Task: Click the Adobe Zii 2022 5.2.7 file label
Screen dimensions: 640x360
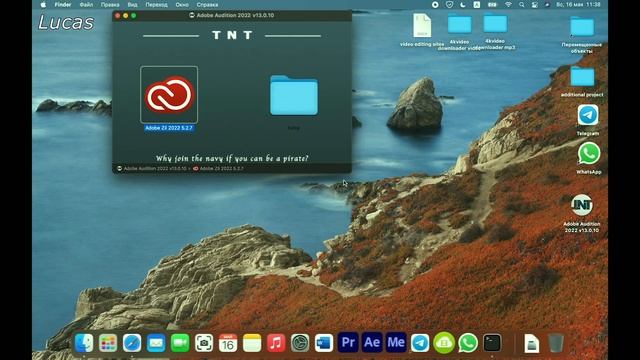Action: pos(169,128)
